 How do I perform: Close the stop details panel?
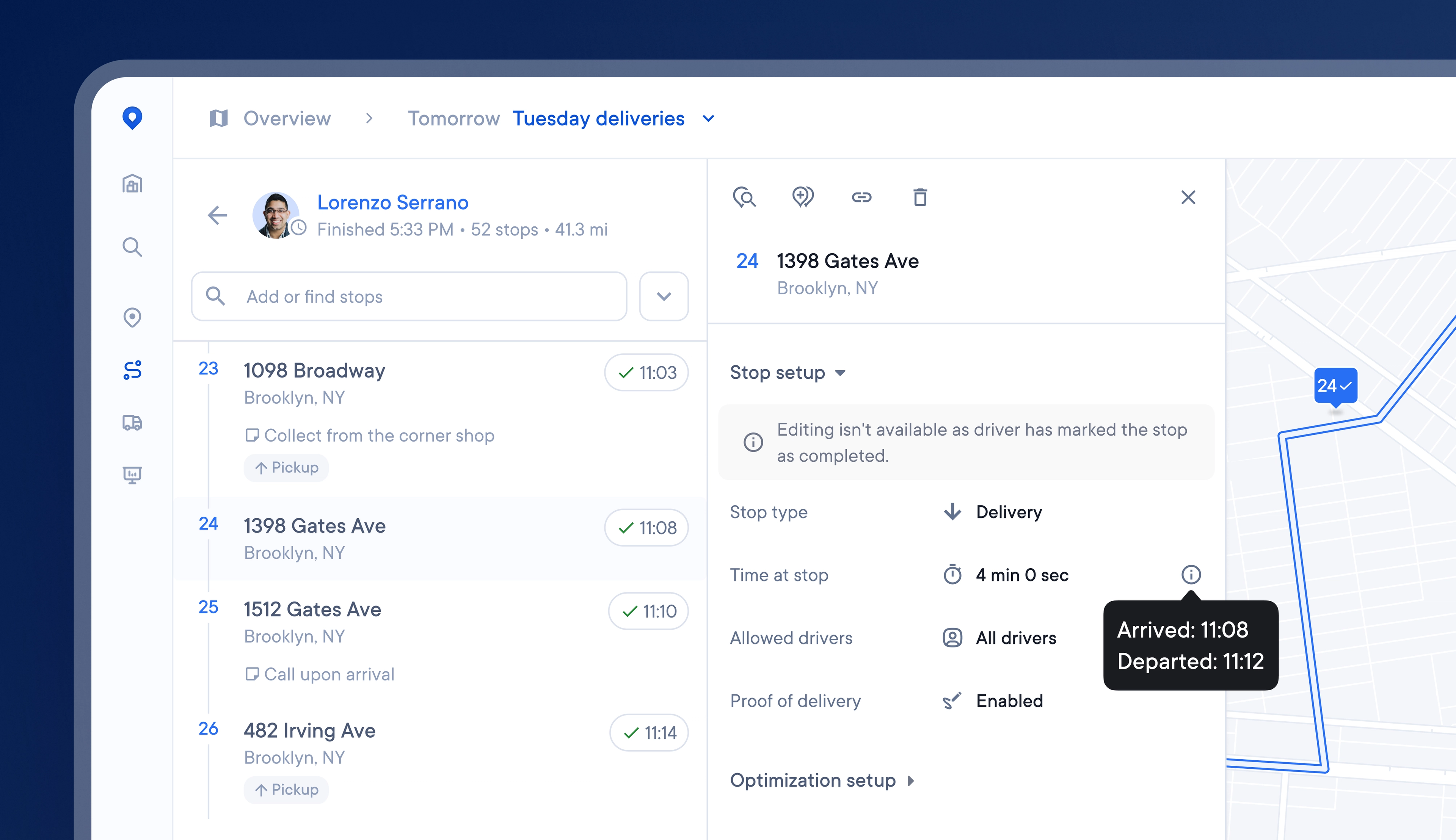tap(1188, 197)
